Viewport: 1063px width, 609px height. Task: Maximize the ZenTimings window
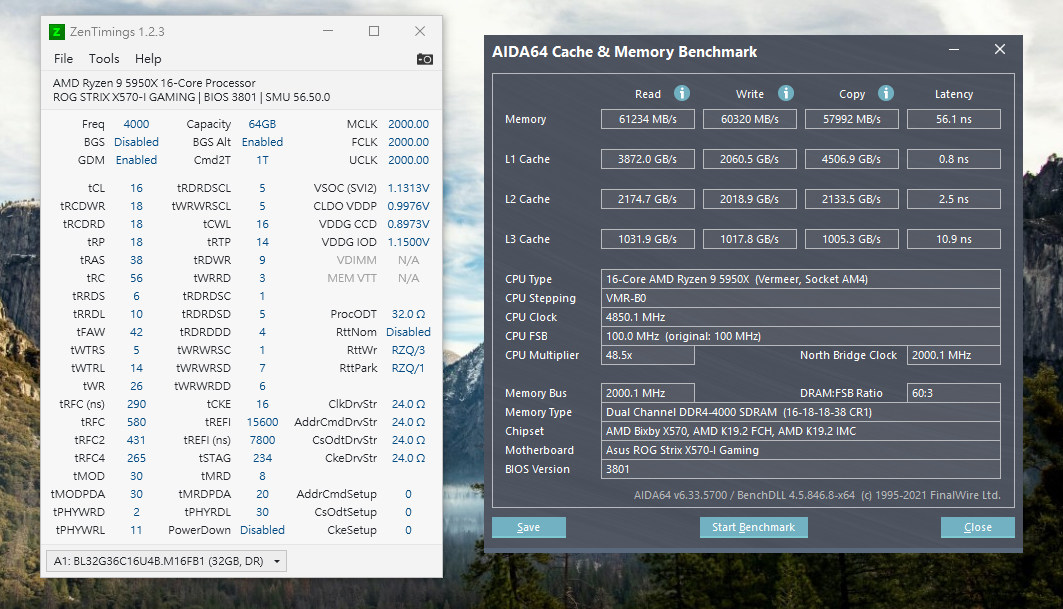pyautogui.click(x=374, y=31)
